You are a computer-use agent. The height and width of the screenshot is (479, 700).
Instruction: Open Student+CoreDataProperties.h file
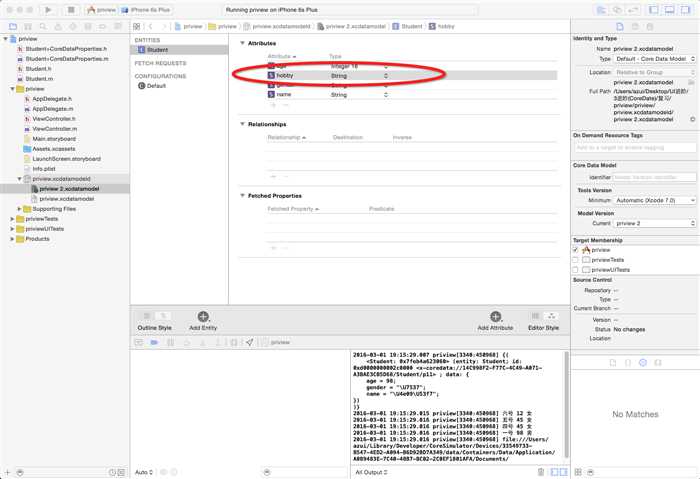(x=66, y=49)
